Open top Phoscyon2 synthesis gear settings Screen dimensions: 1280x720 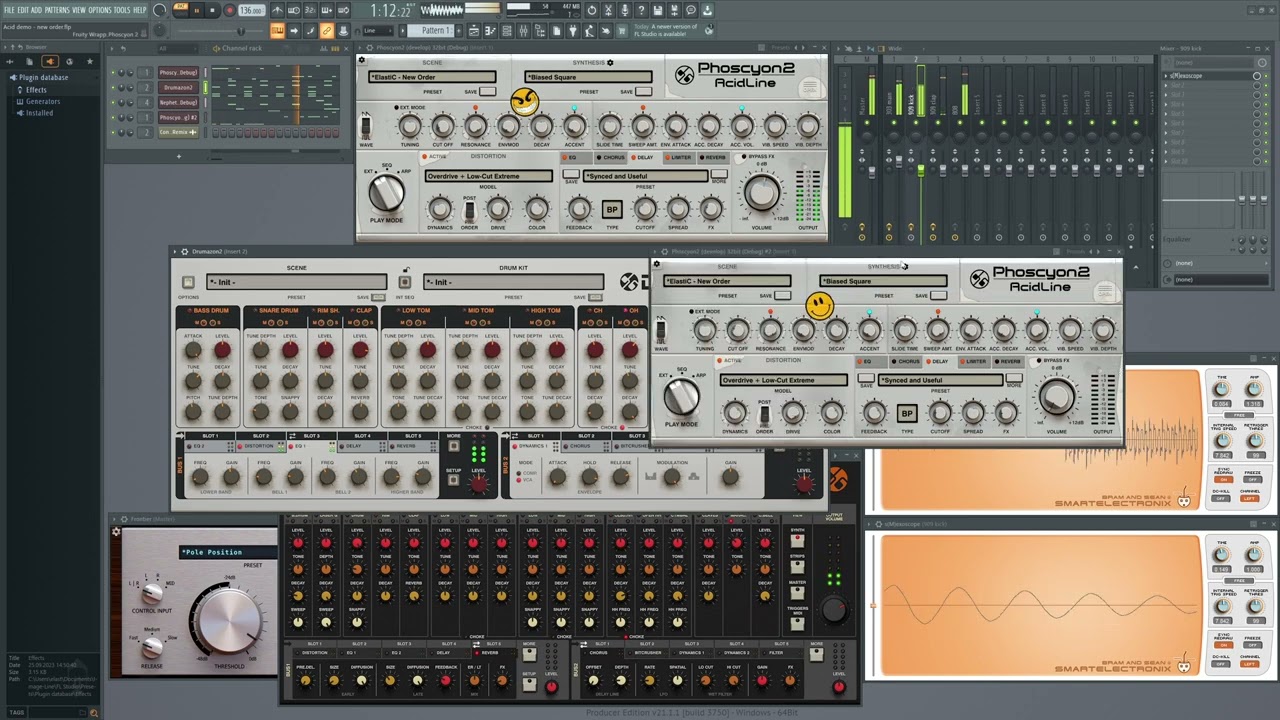610,63
